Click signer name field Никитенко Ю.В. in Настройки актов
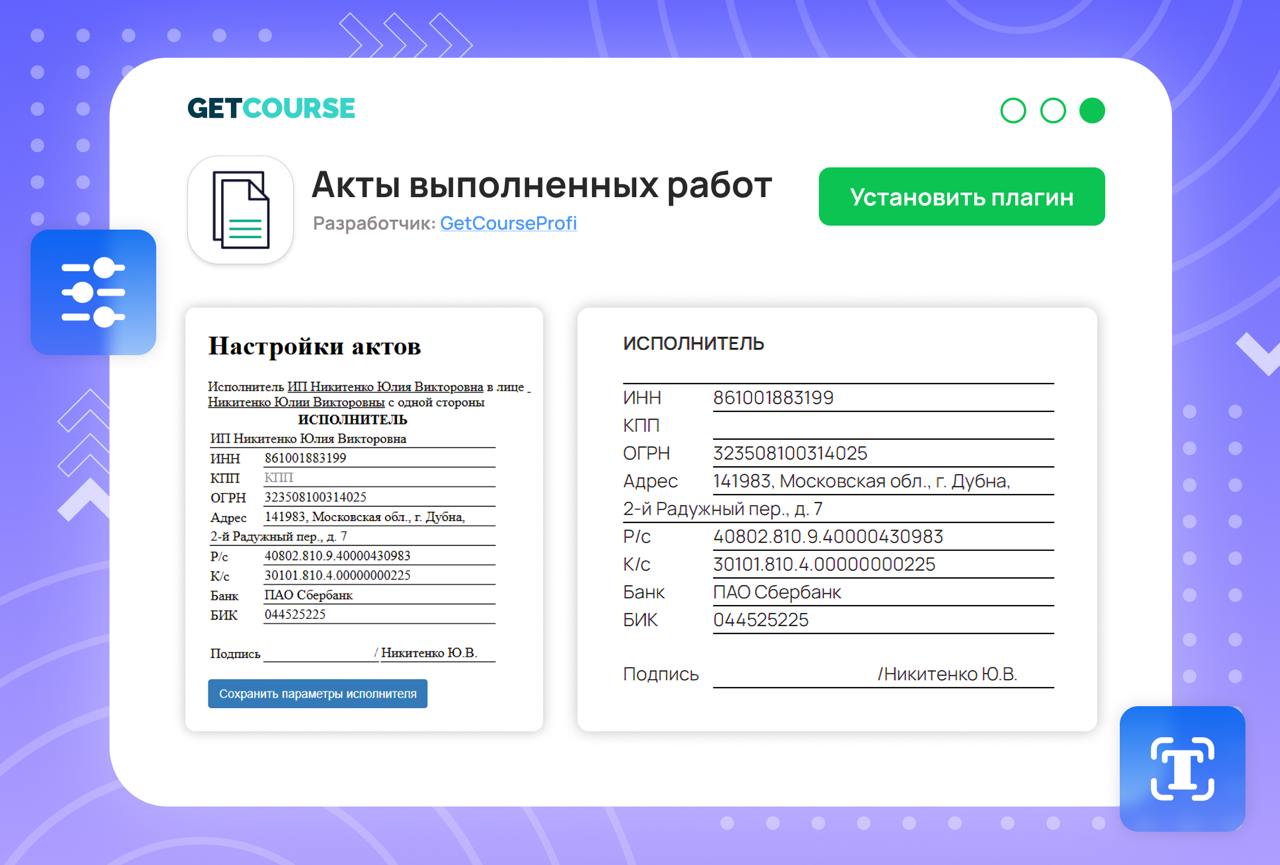The width and height of the screenshot is (1280, 865). coord(438,654)
